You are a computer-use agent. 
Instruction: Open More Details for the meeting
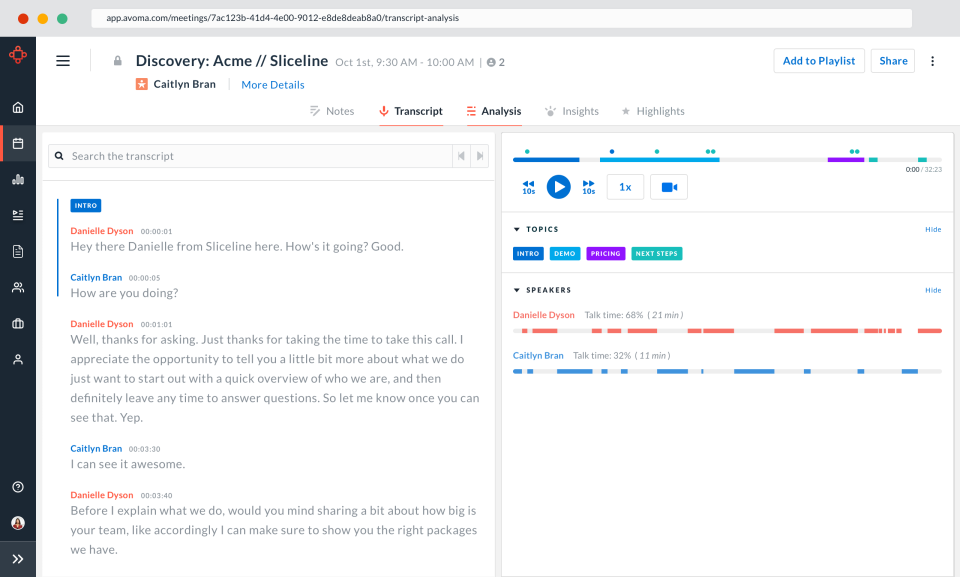tap(272, 84)
